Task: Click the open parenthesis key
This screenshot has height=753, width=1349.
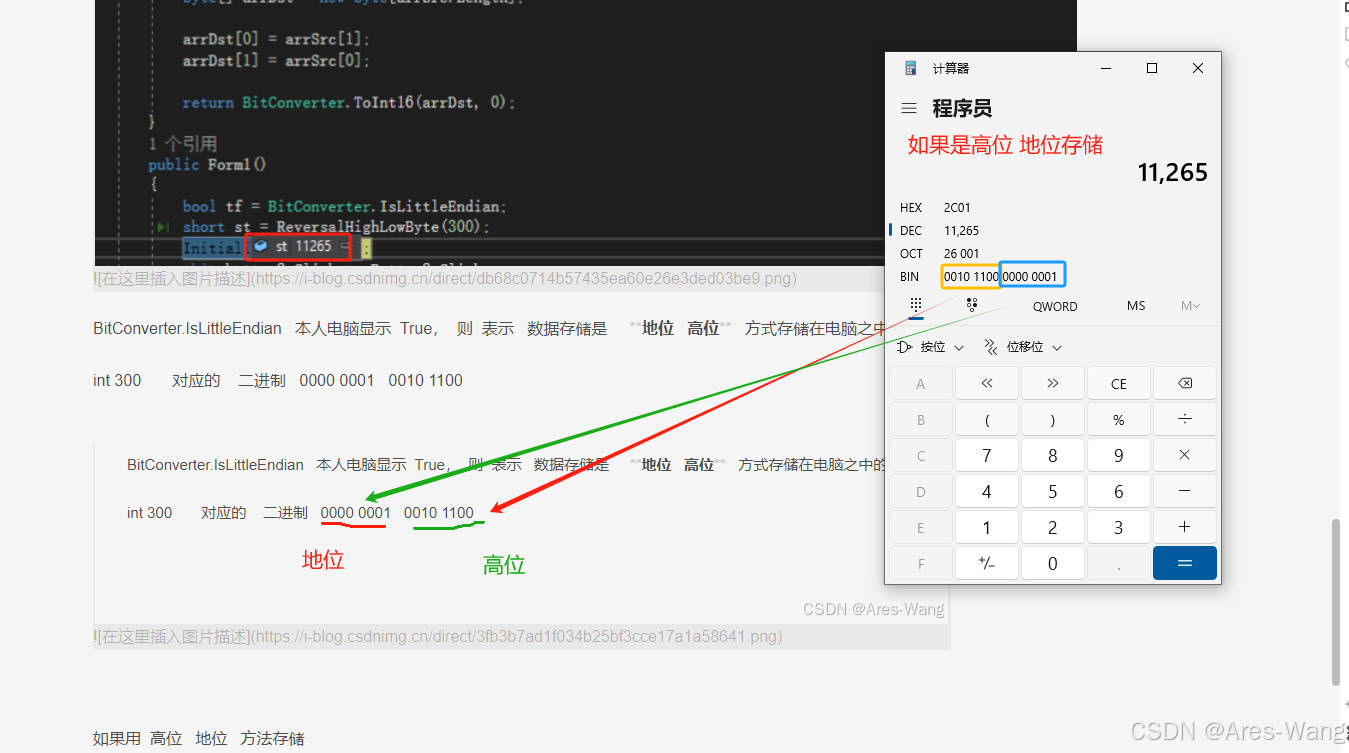Action: 987,420
